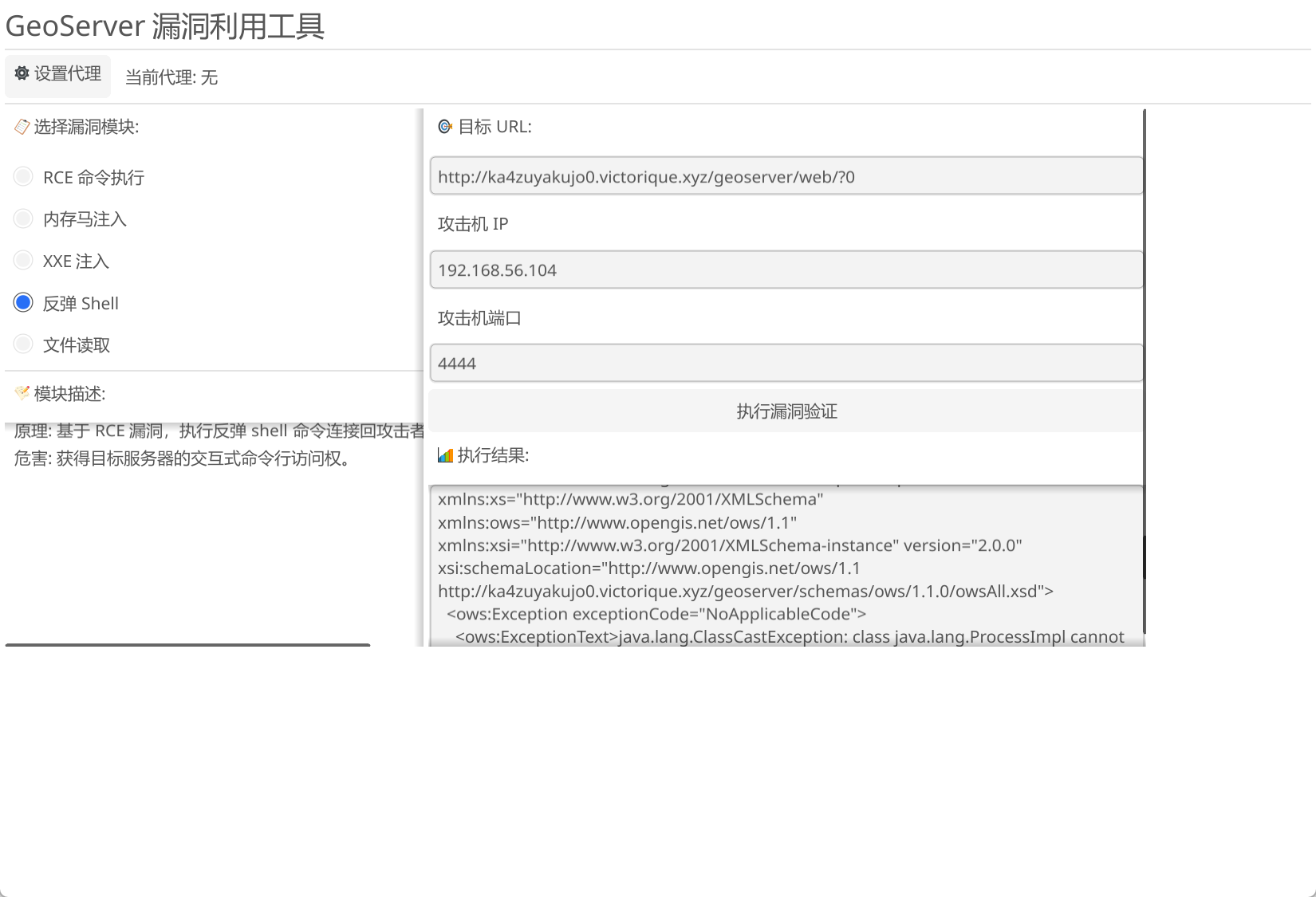Click into the 目标 URL input field
This screenshot has width=1316, height=897.
[x=786, y=176]
